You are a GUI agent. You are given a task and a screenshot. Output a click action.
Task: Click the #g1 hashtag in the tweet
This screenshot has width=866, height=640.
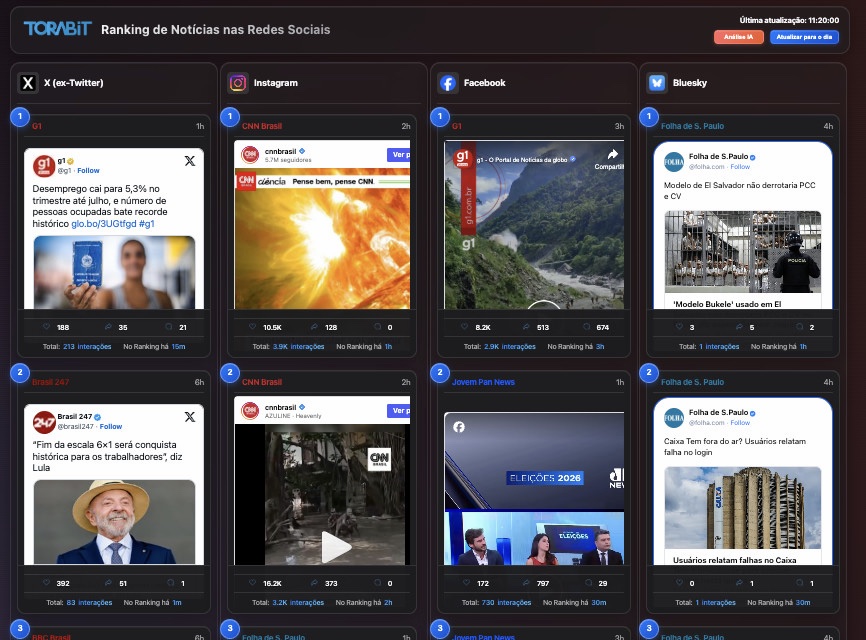[147, 224]
